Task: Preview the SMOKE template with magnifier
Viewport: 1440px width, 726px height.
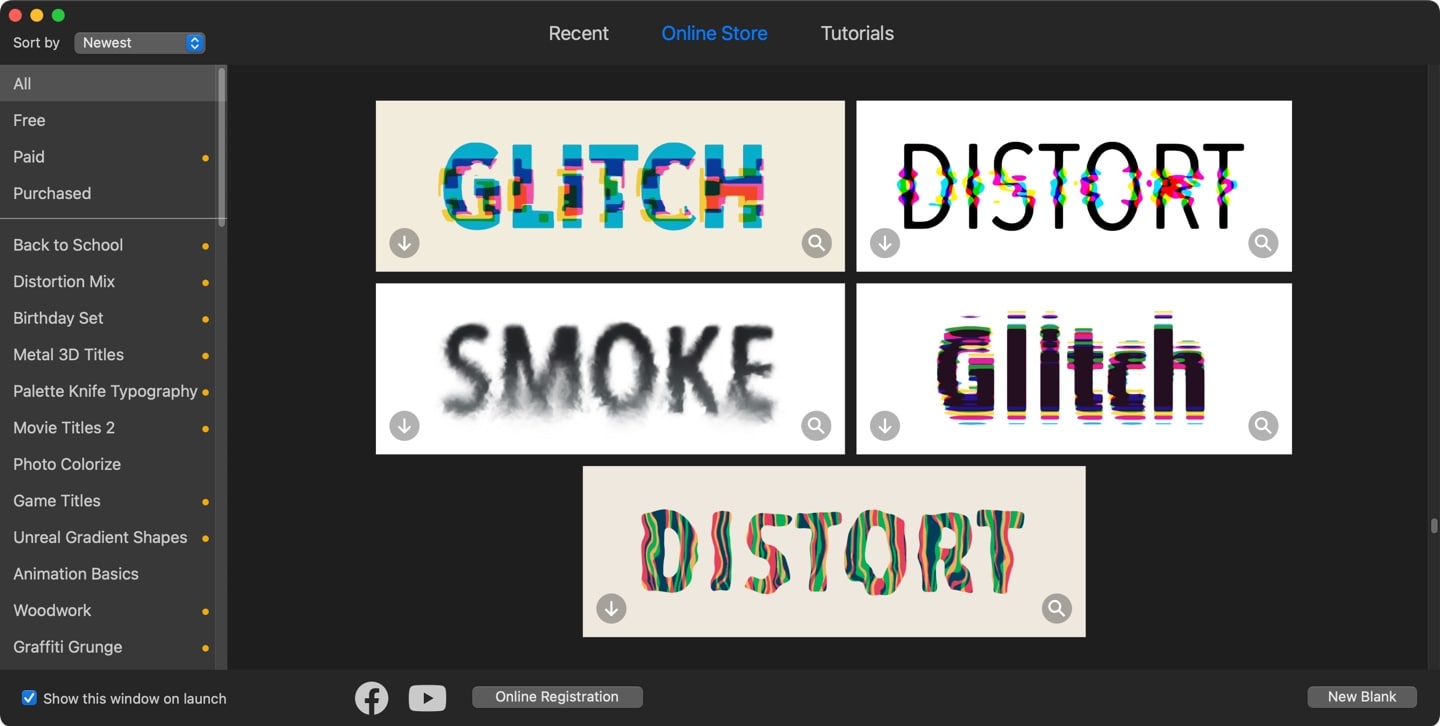Action: pos(816,426)
